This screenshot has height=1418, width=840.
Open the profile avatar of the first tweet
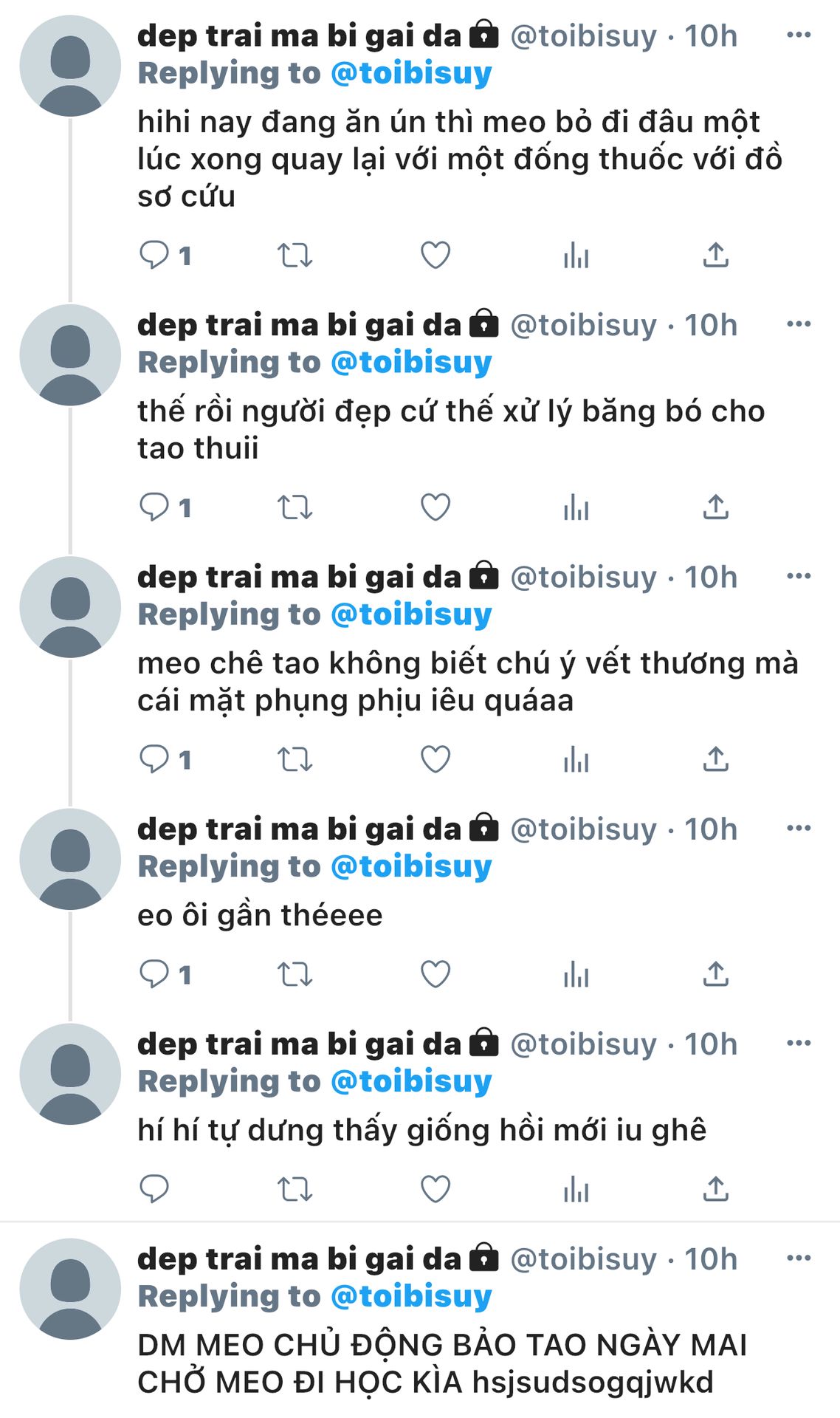click(x=70, y=66)
